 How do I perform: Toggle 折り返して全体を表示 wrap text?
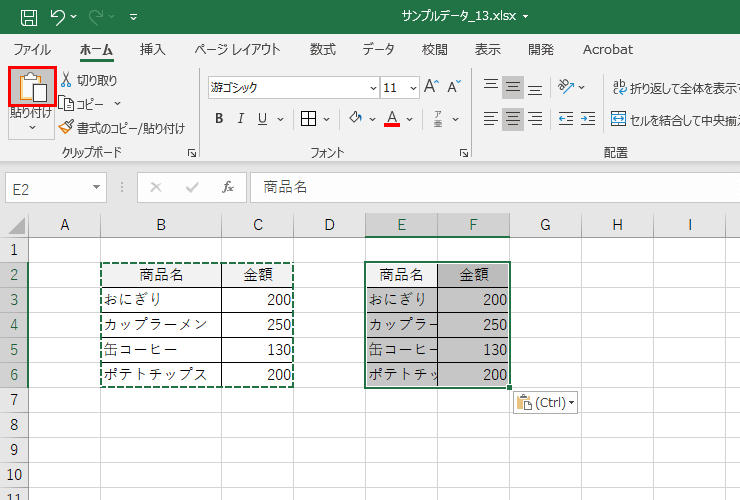point(675,88)
